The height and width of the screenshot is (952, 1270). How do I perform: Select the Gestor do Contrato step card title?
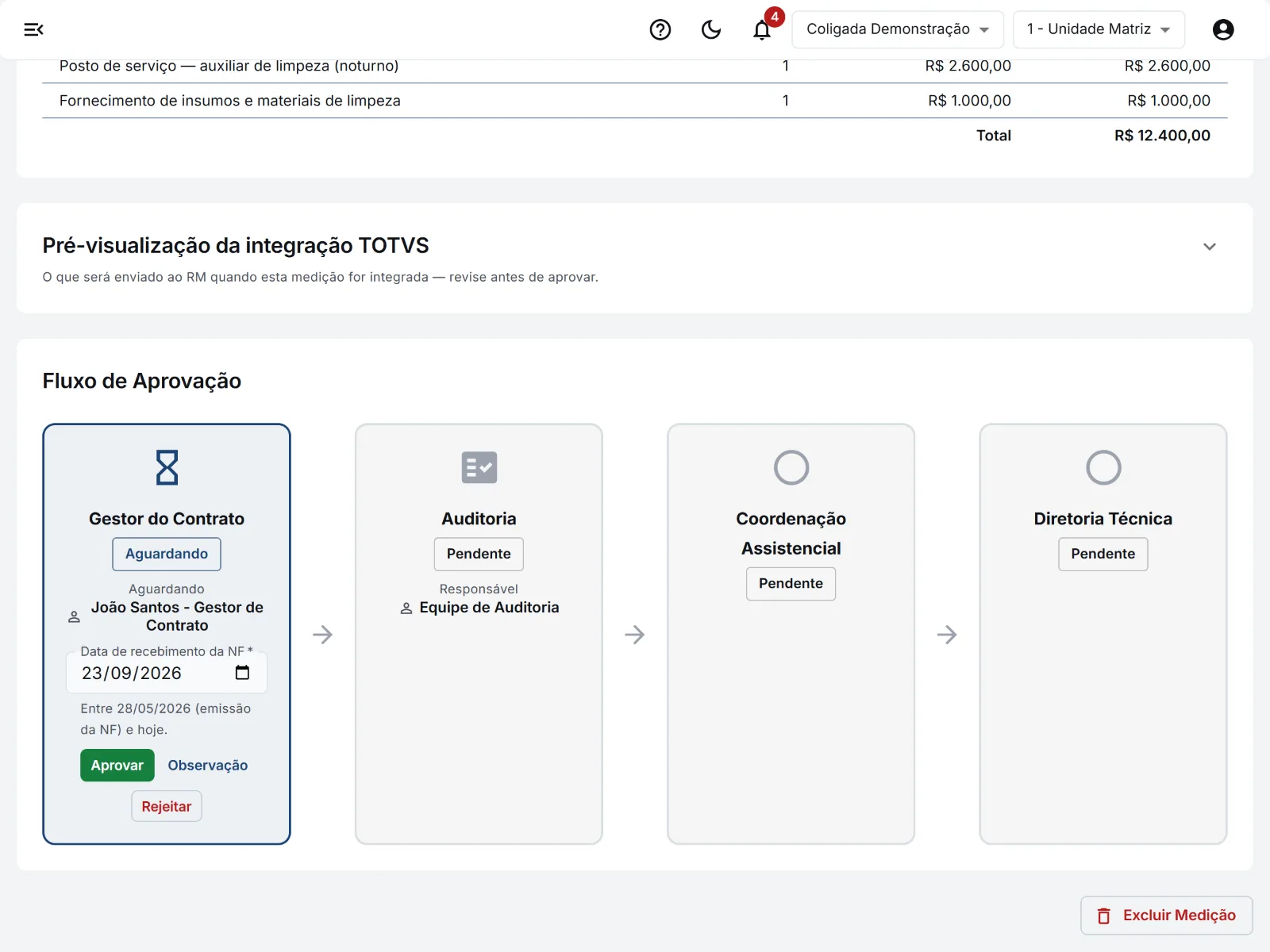pyautogui.click(x=167, y=519)
